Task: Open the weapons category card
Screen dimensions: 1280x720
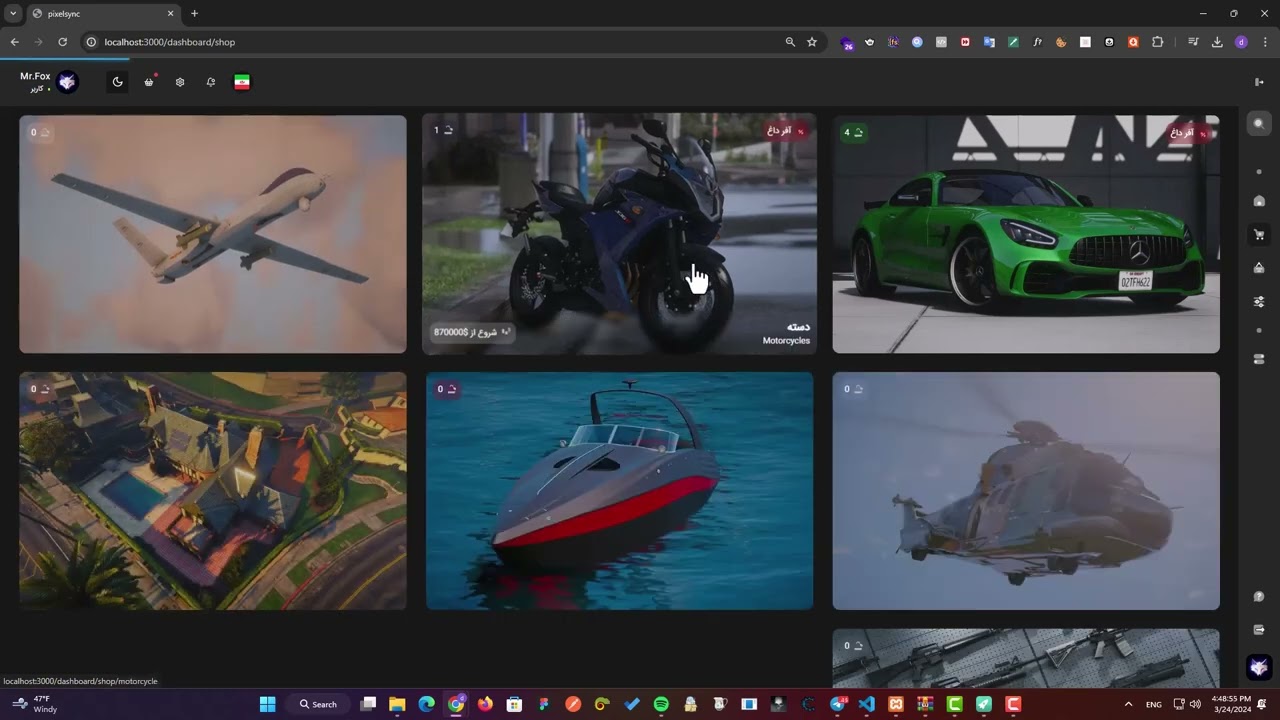Action: click(x=1026, y=658)
